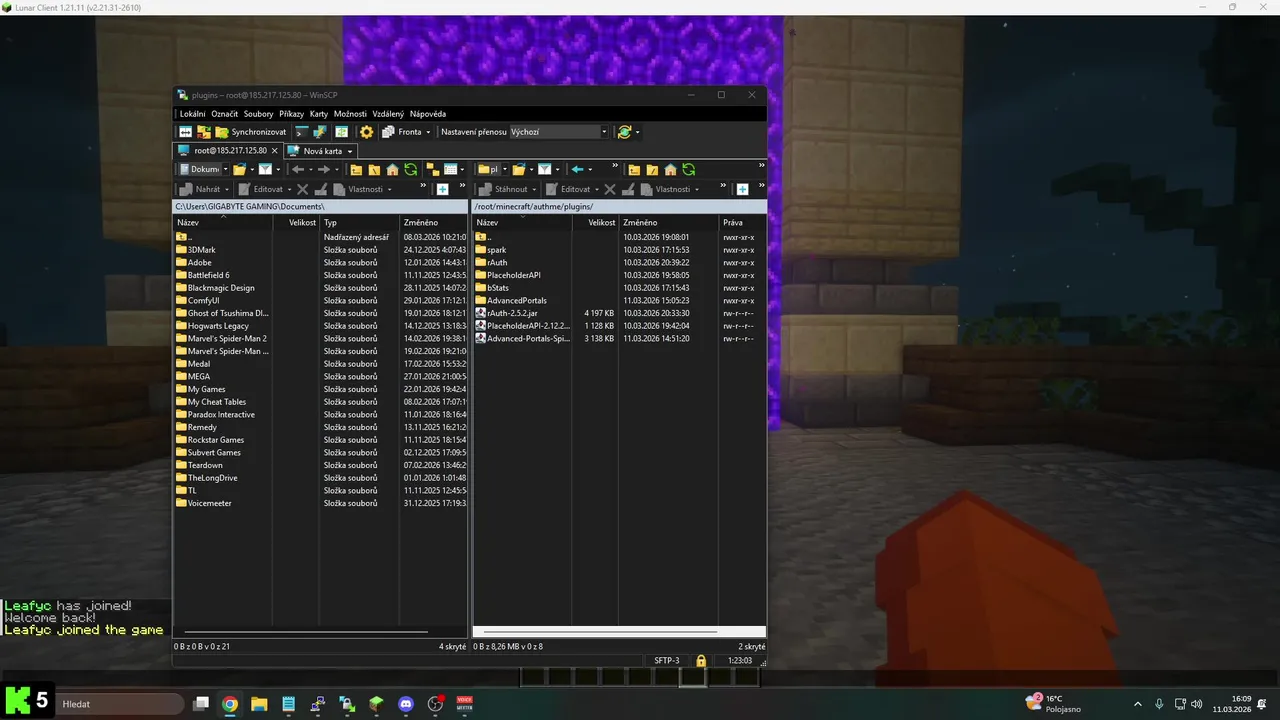Click the Synchronizovat button
1280x720 pixels.
point(251,132)
